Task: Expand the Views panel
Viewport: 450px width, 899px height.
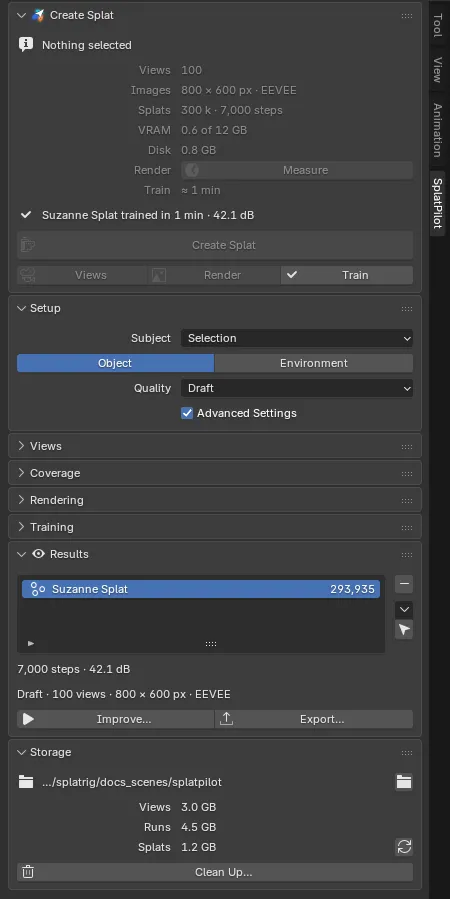Action: 22,446
